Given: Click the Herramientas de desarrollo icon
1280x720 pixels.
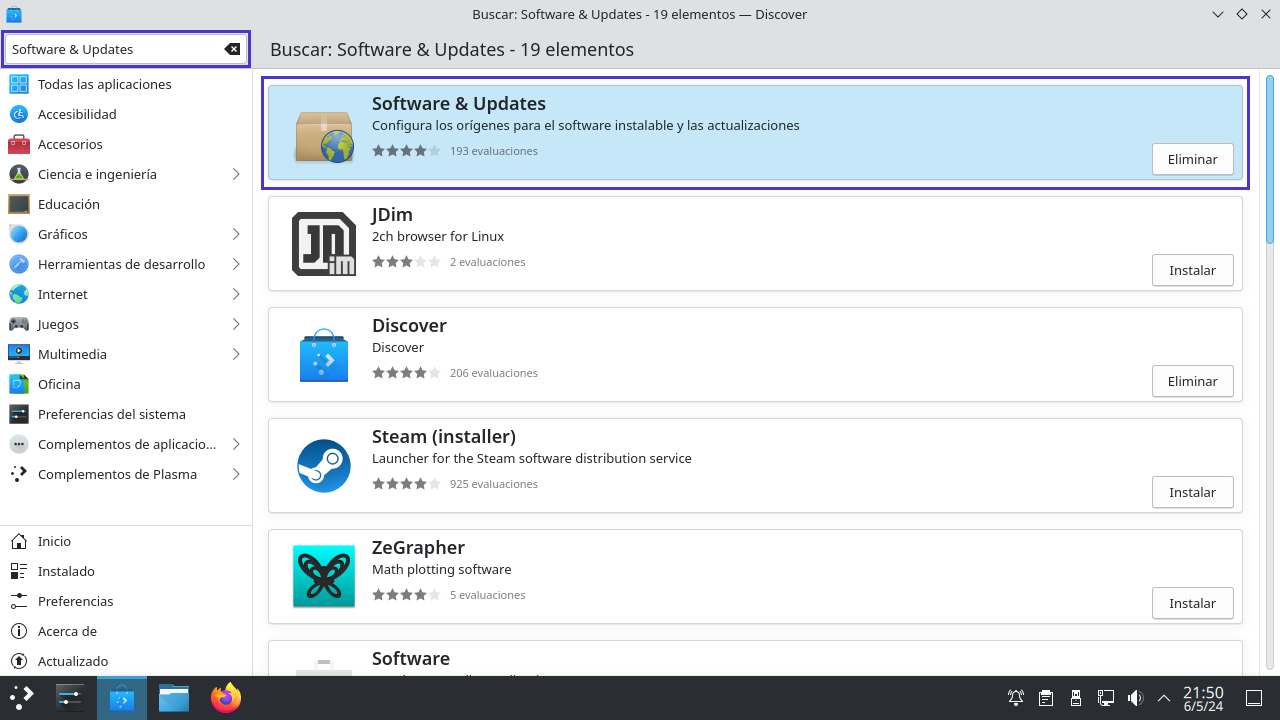Looking at the screenshot, I should [x=19, y=264].
